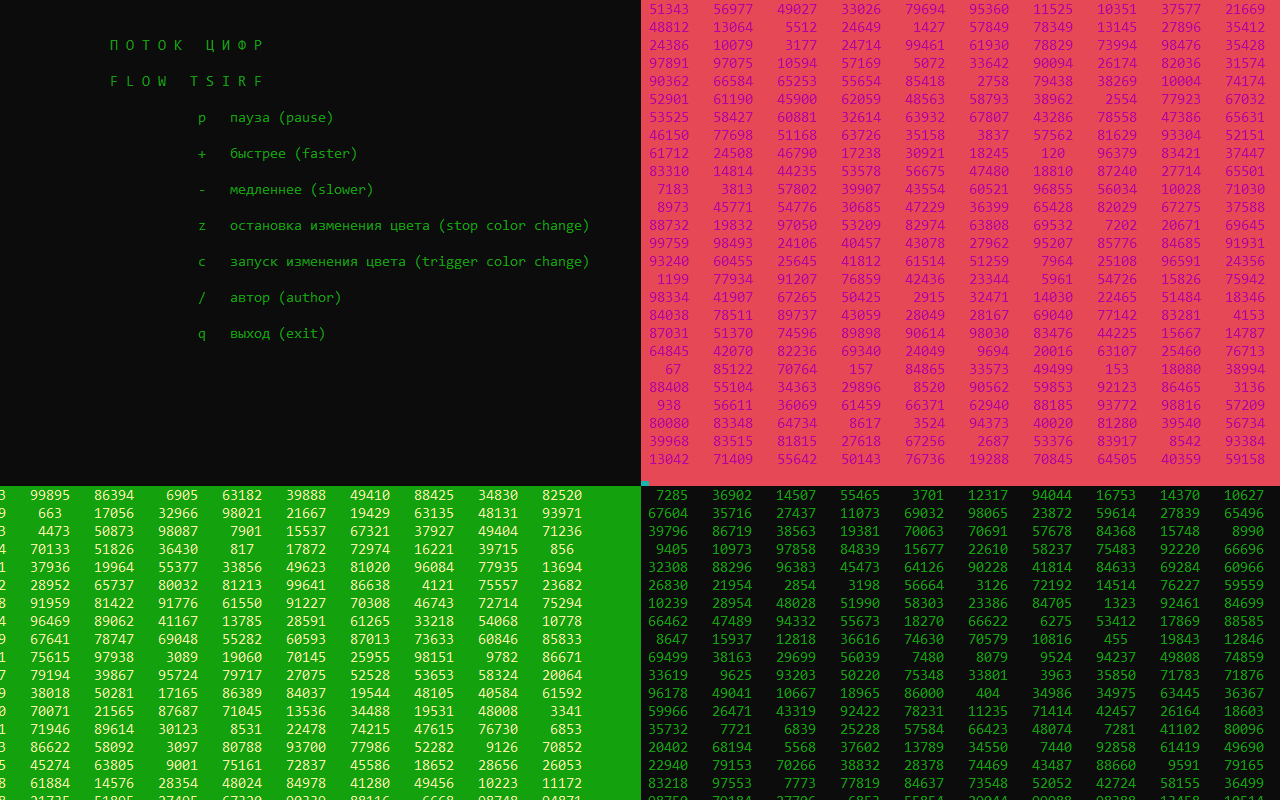Select the быстрее (faster) help line

click(x=278, y=153)
